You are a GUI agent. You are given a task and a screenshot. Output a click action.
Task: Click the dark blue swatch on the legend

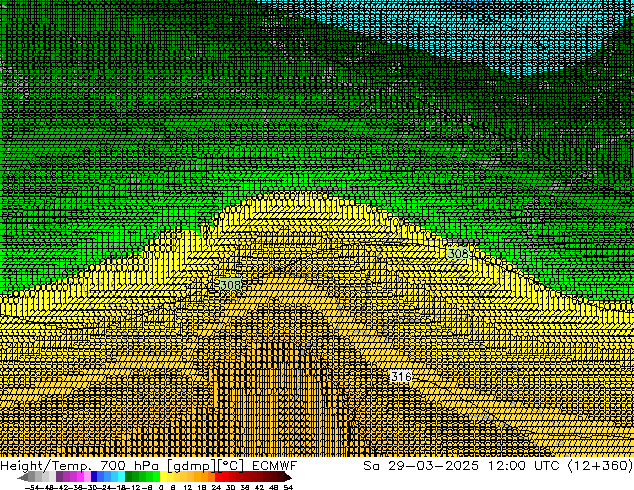tap(94, 477)
